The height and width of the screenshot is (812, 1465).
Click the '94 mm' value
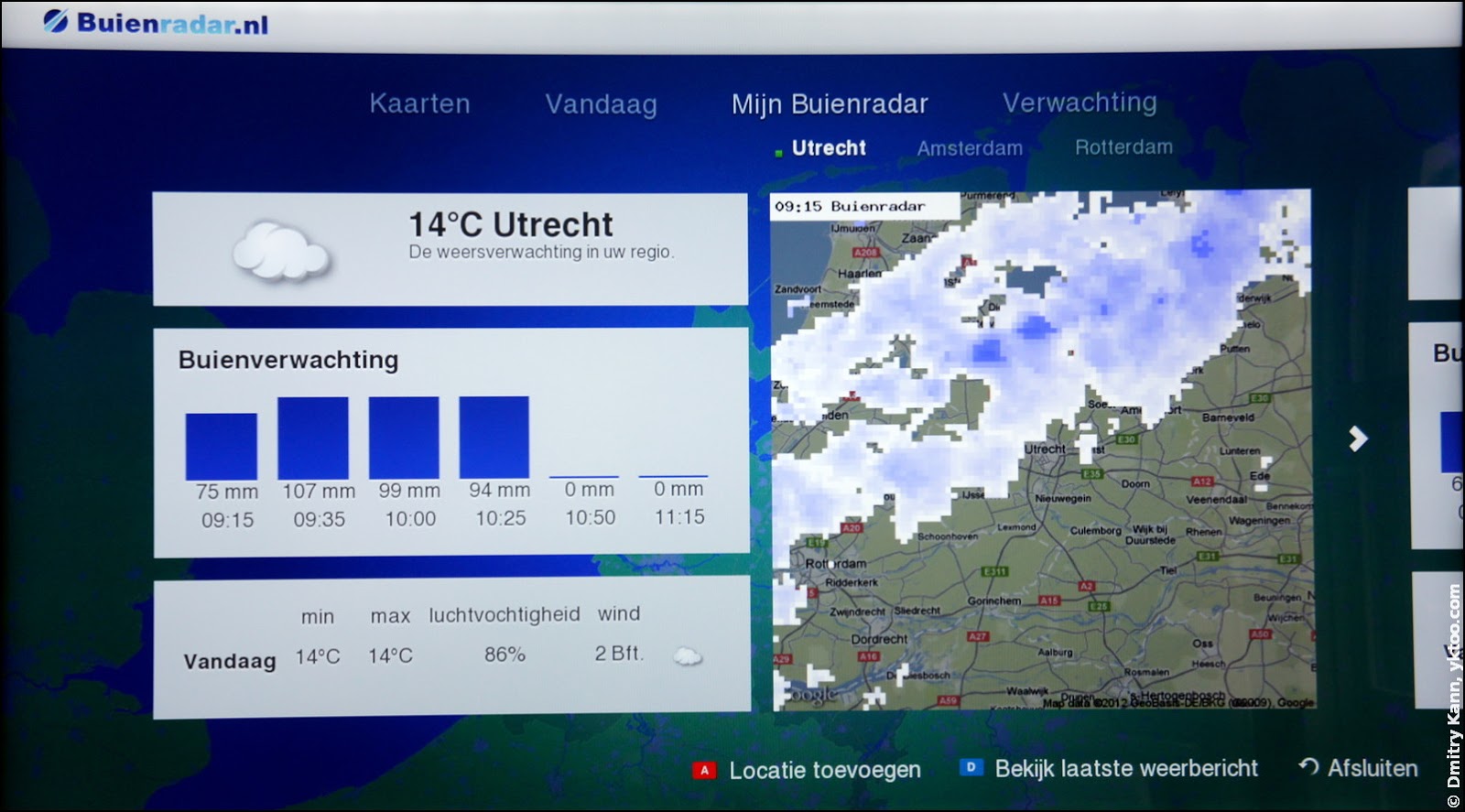(499, 490)
